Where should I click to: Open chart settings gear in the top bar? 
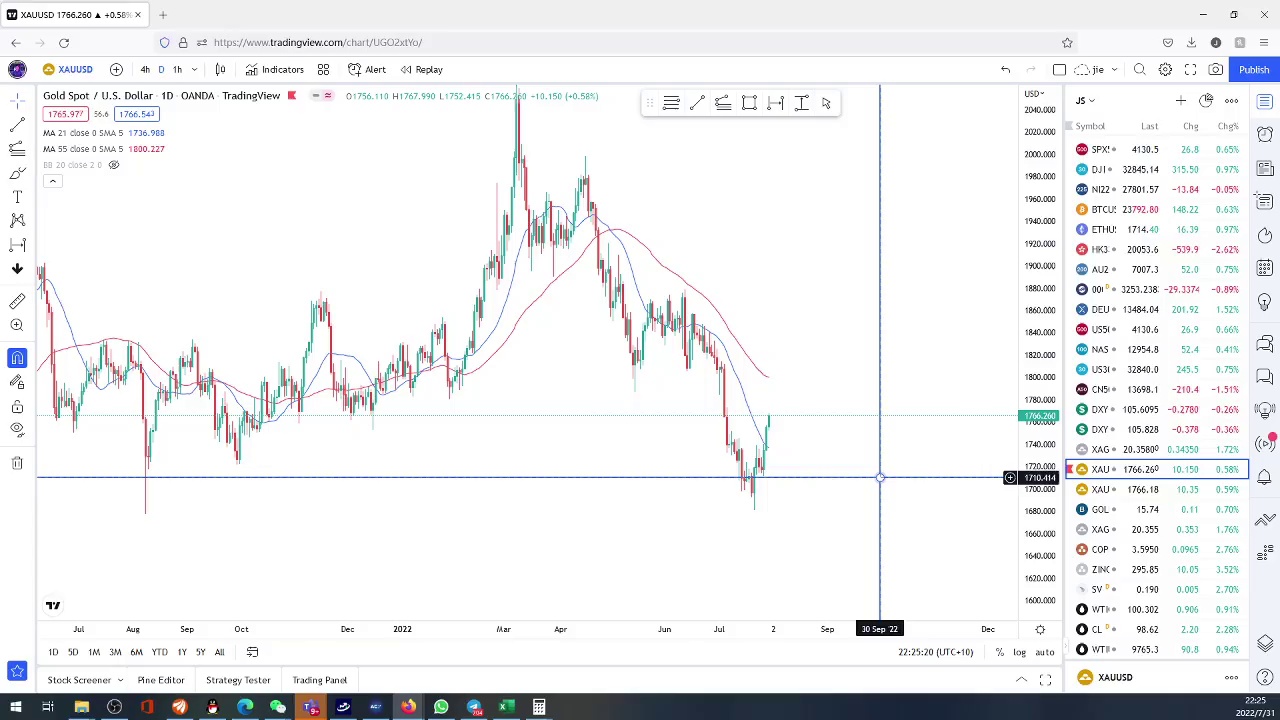[1165, 69]
